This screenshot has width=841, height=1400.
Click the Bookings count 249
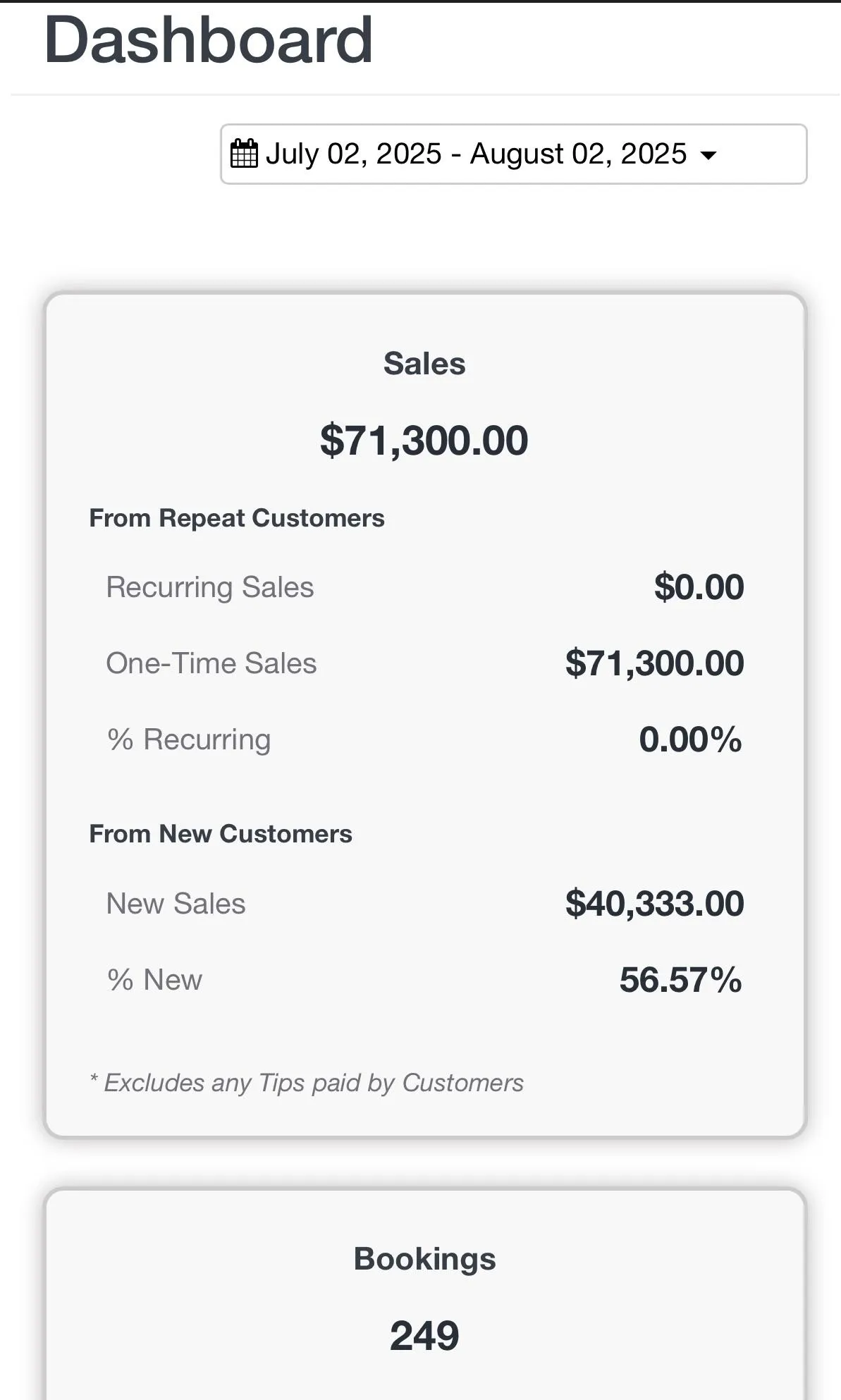[x=424, y=1336]
